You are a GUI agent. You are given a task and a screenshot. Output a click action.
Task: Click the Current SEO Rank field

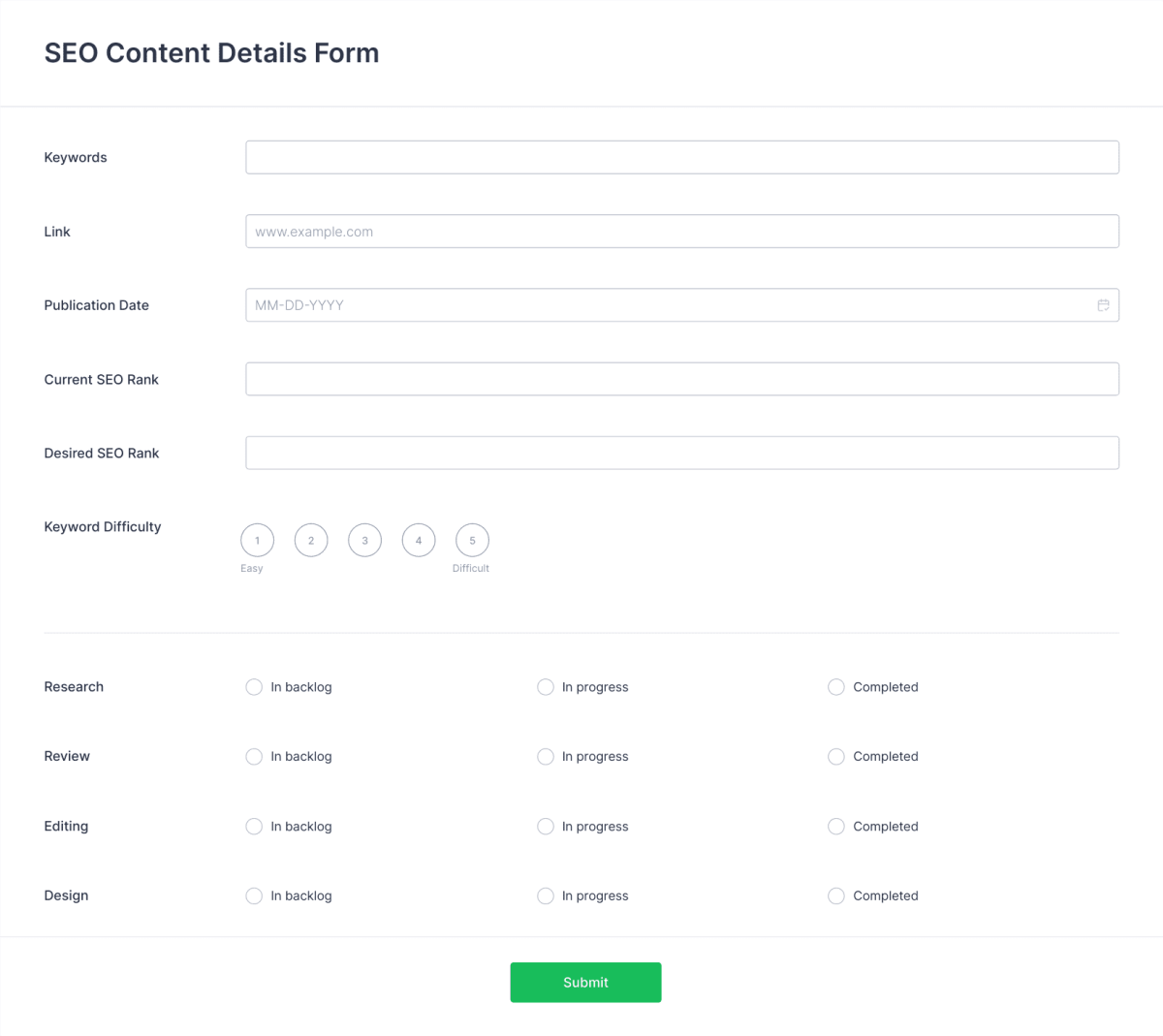click(x=682, y=378)
